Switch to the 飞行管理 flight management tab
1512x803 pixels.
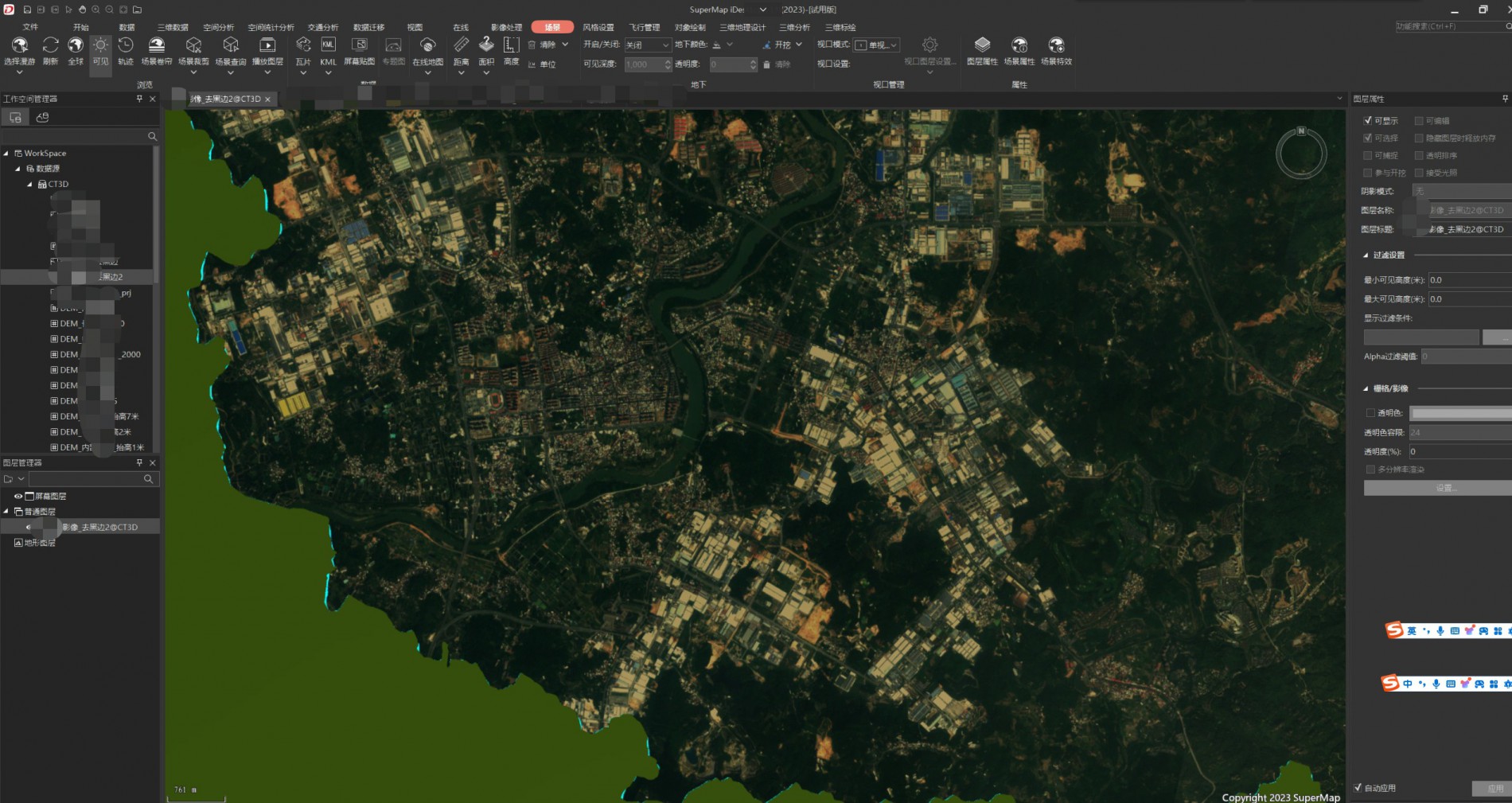click(x=644, y=27)
